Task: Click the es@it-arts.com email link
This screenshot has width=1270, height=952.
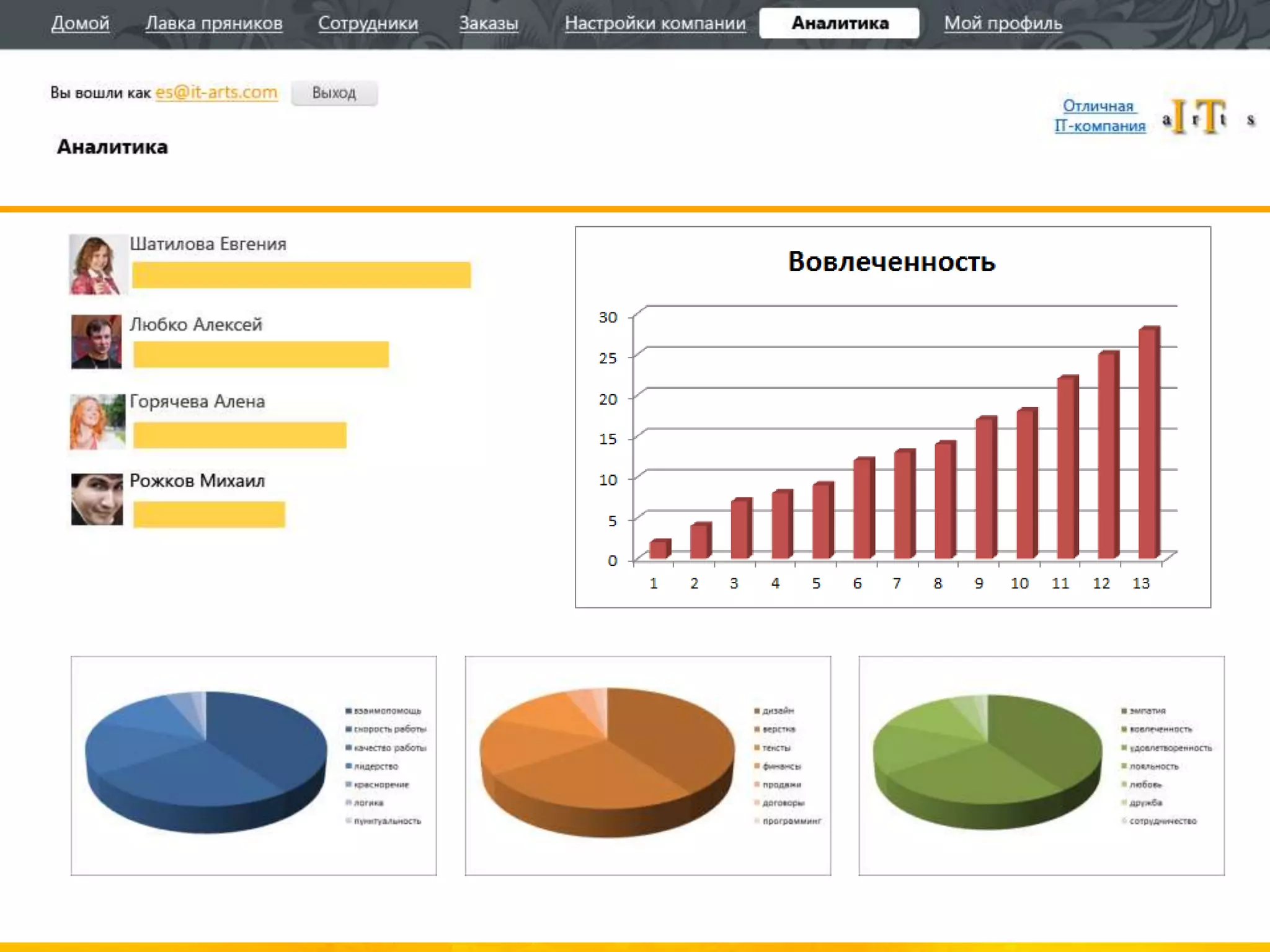Action: click(x=216, y=92)
